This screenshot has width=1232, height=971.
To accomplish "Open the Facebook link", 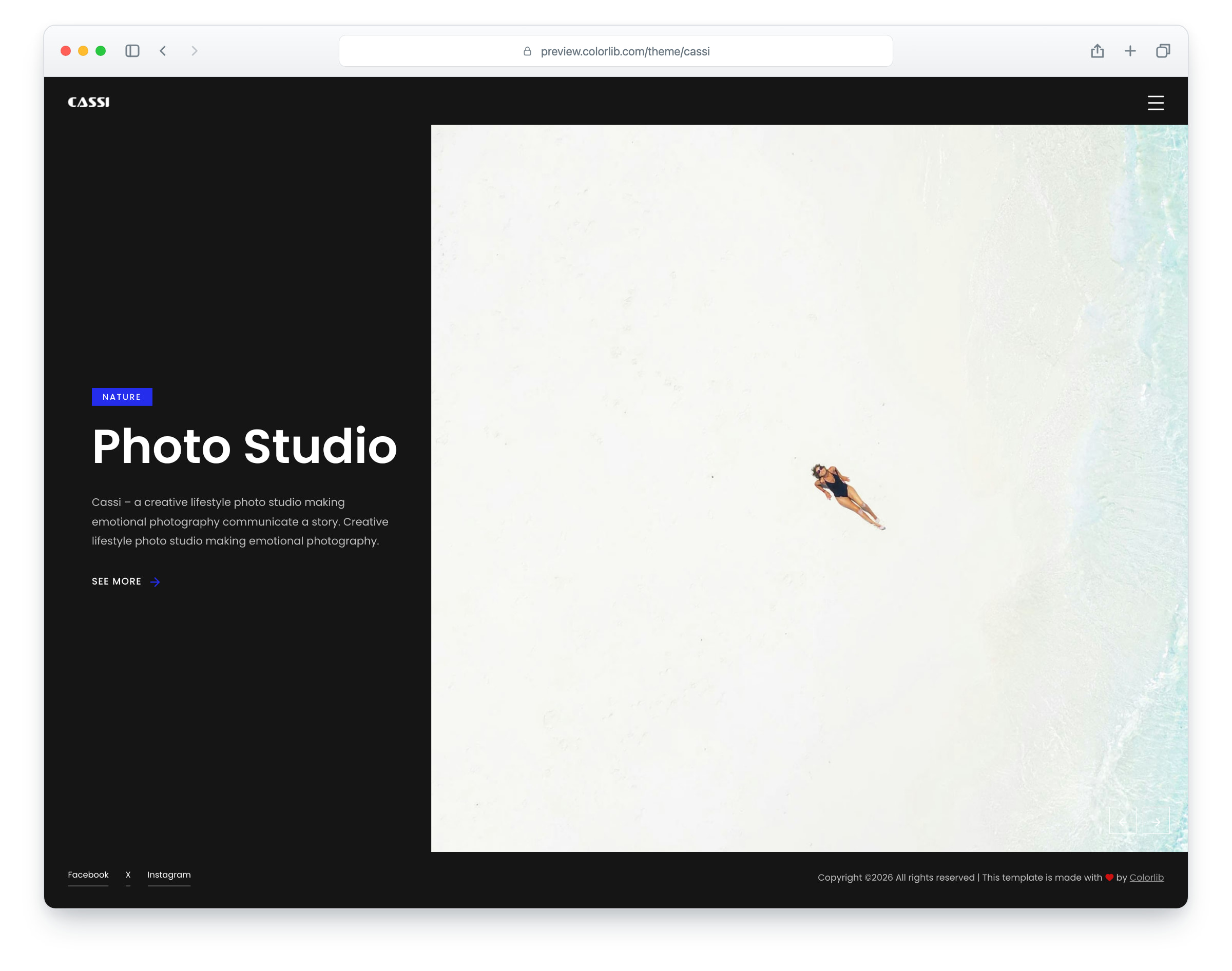I will coord(88,875).
